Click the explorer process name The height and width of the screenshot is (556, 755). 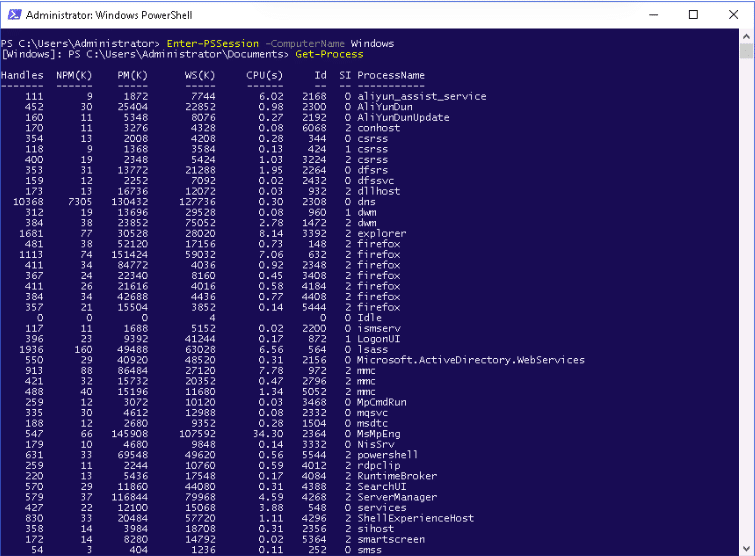pyautogui.click(x=382, y=233)
